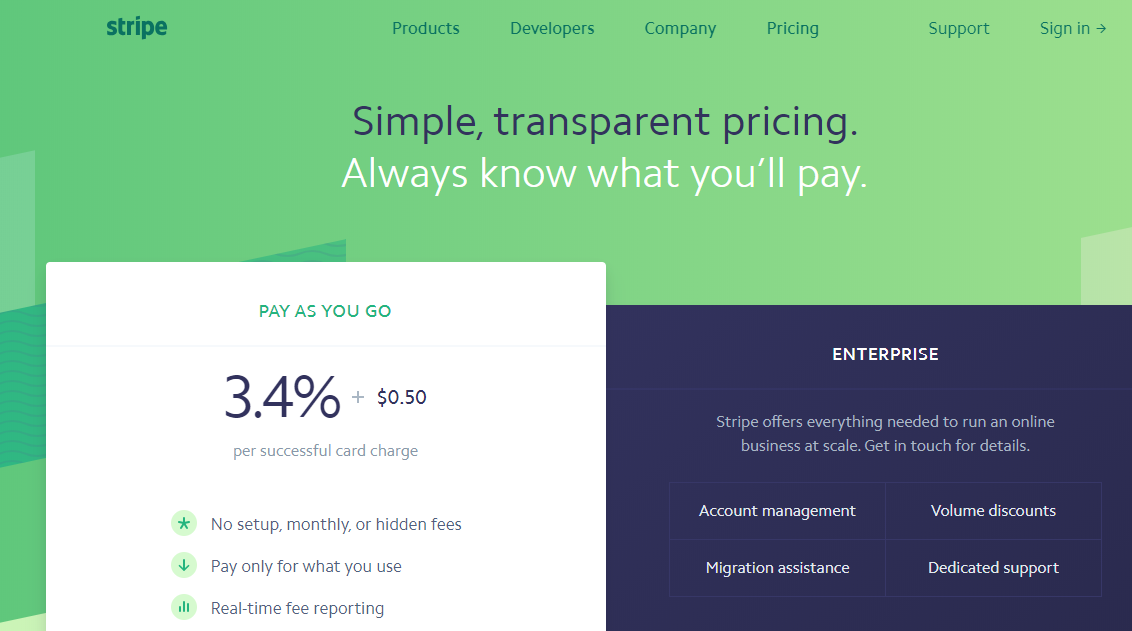Click the $0.50 fixed fee amount

pyautogui.click(x=401, y=397)
